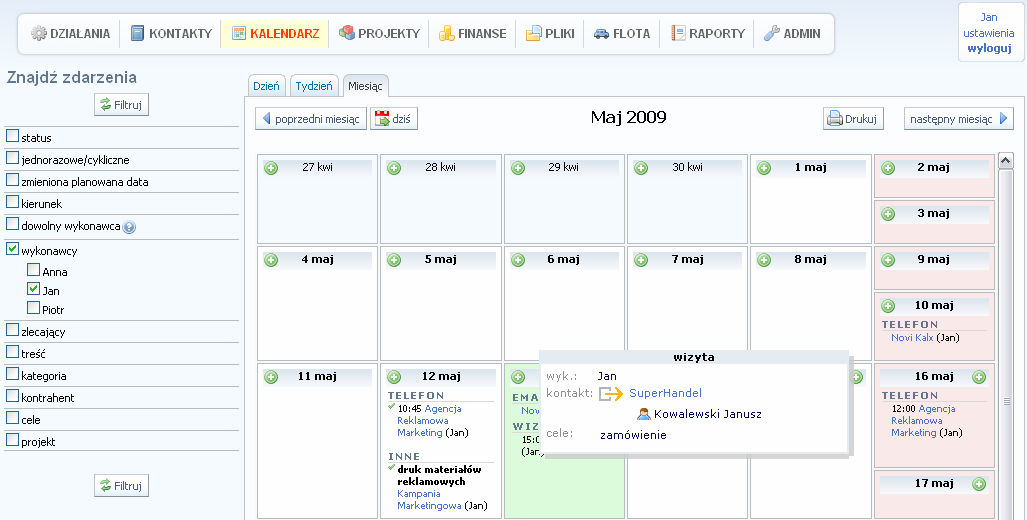Check the kontrahent filter checkbox
The image size is (1027, 520).
click(12, 396)
